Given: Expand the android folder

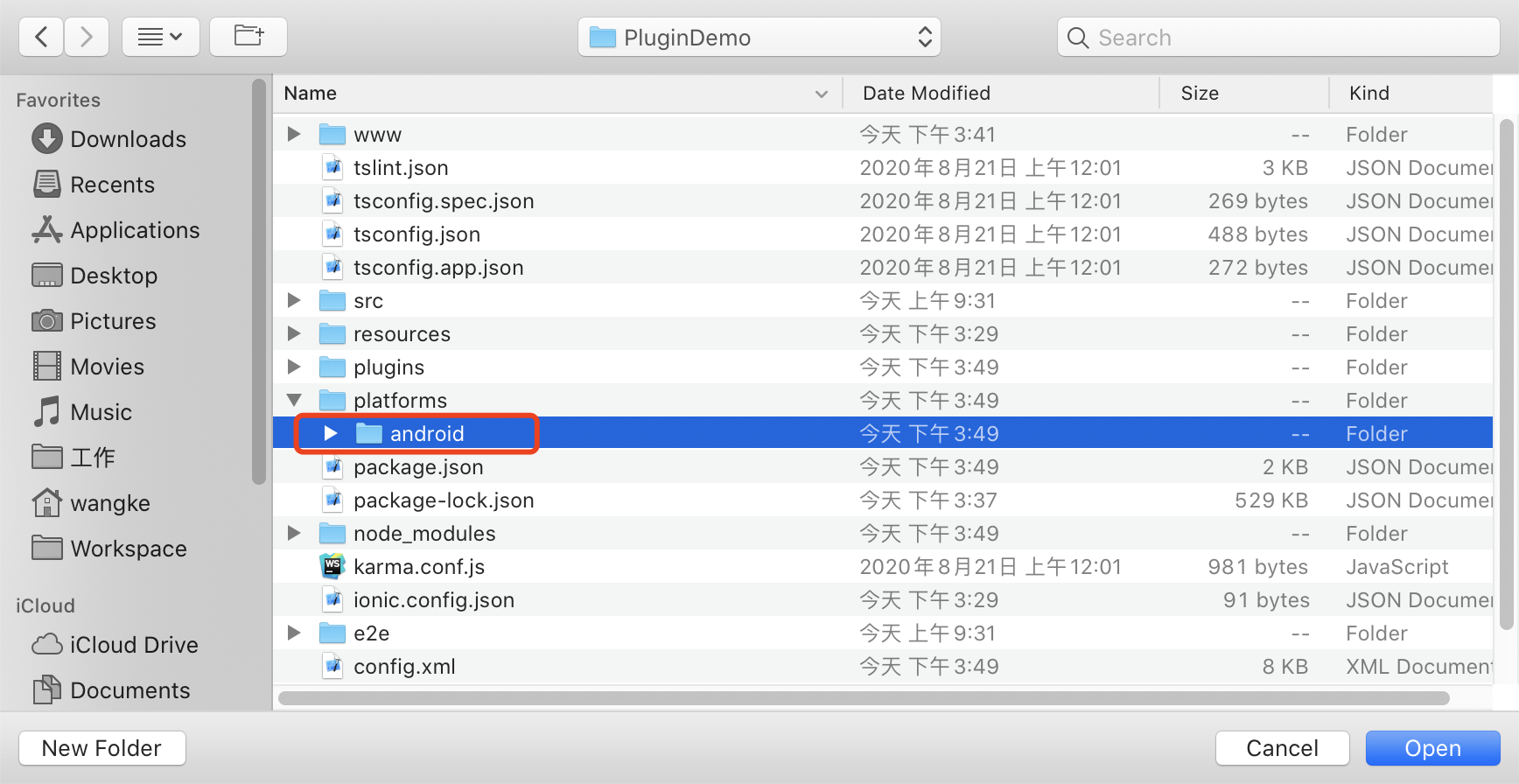Looking at the screenshot, I should pos(331,433).
